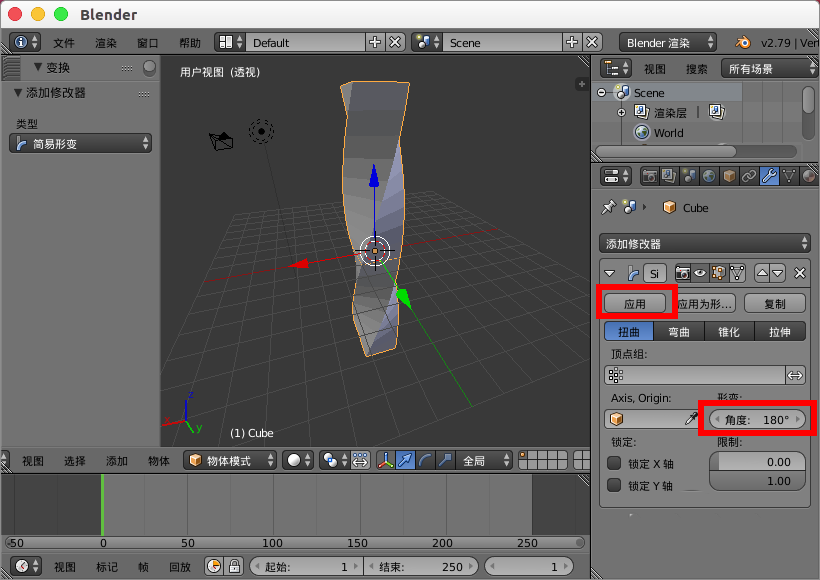Open the Render properties tab (camera icon)
The height and width of the screenshot is (580, 820).
tap(651, 176)
